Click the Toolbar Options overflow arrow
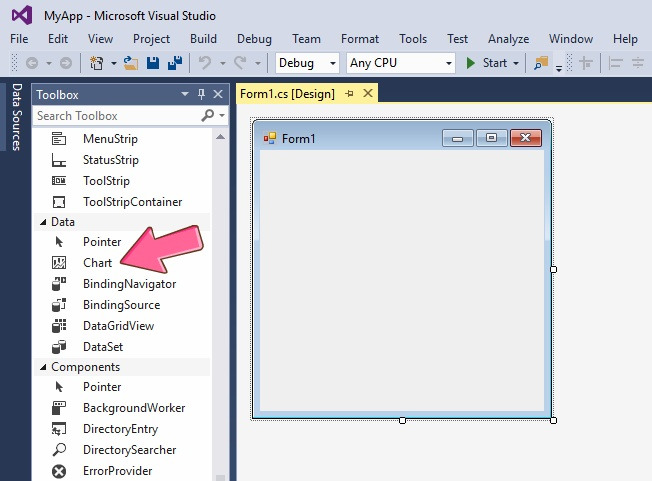Image resolution: width=652 pixels, height=481 pixels. (559, 68)
